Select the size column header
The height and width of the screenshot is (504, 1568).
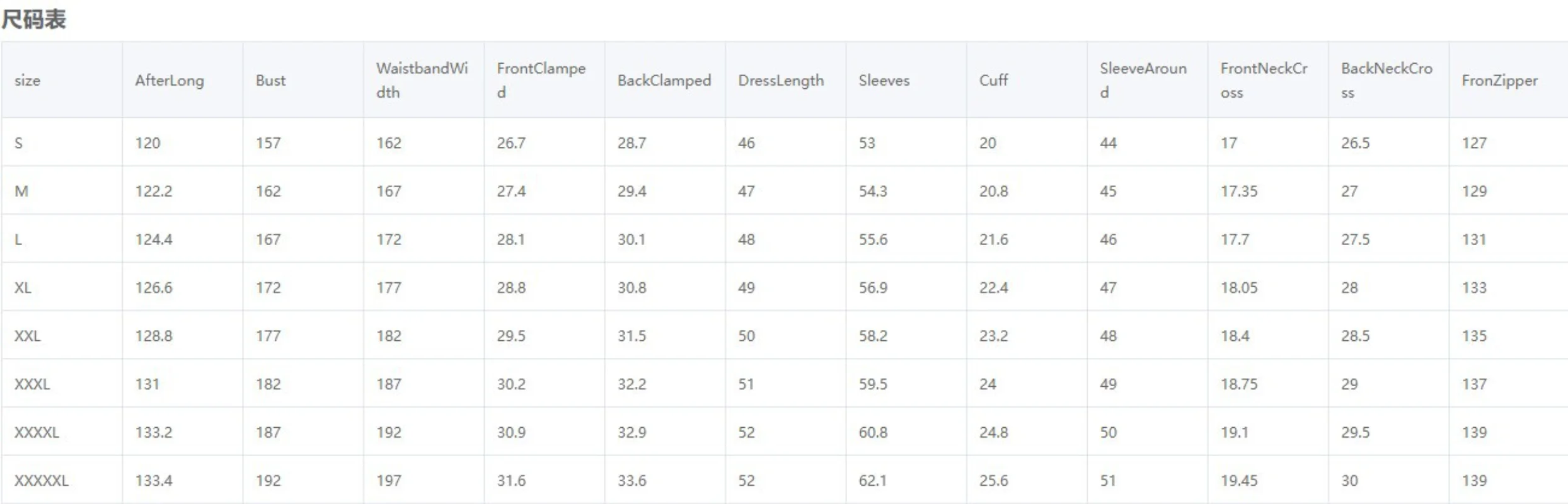(27, 80)
